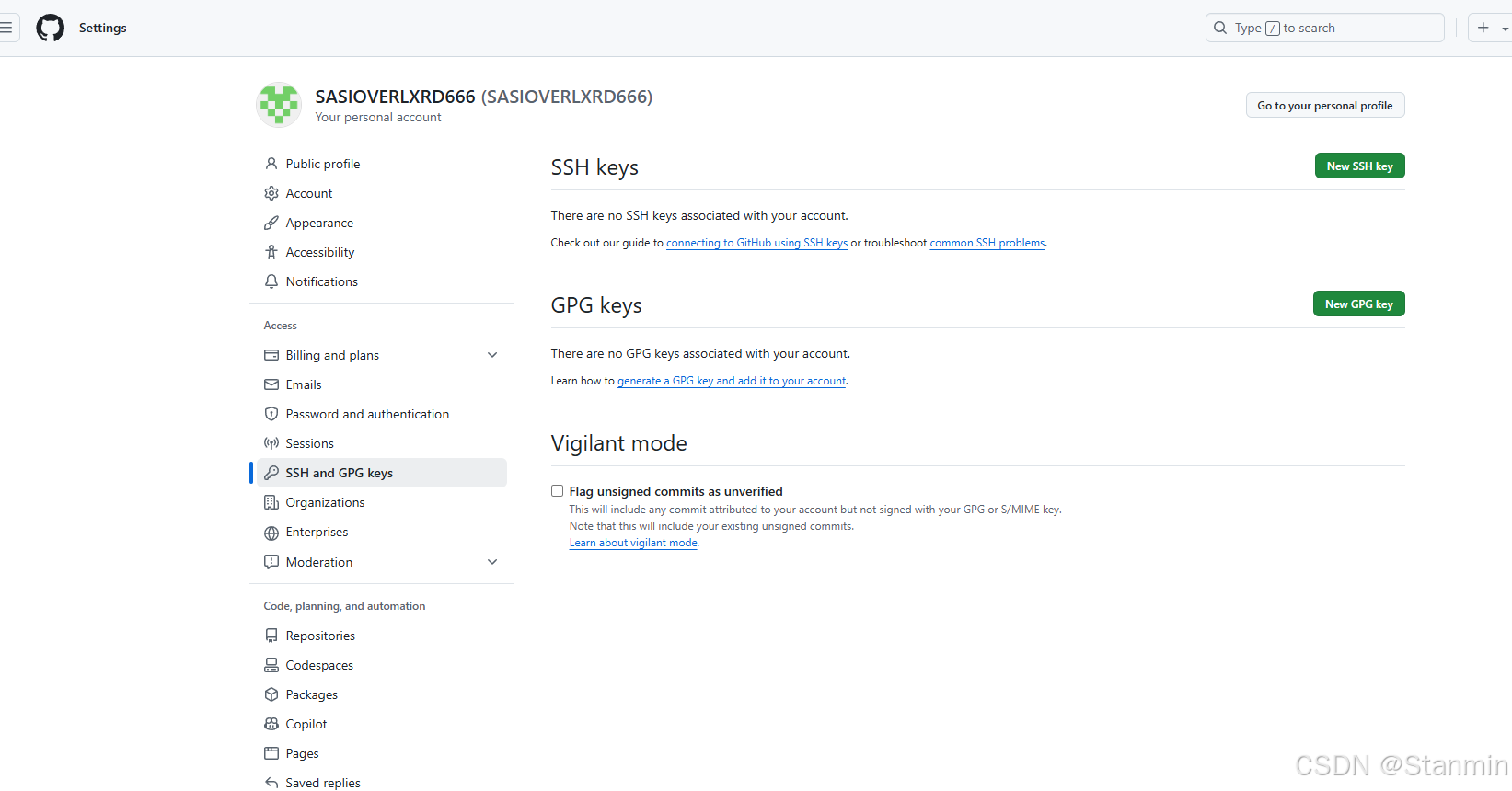Click the Account gear icon
The height and width of the screenshot is (791, 1512).
pos(271,193)
